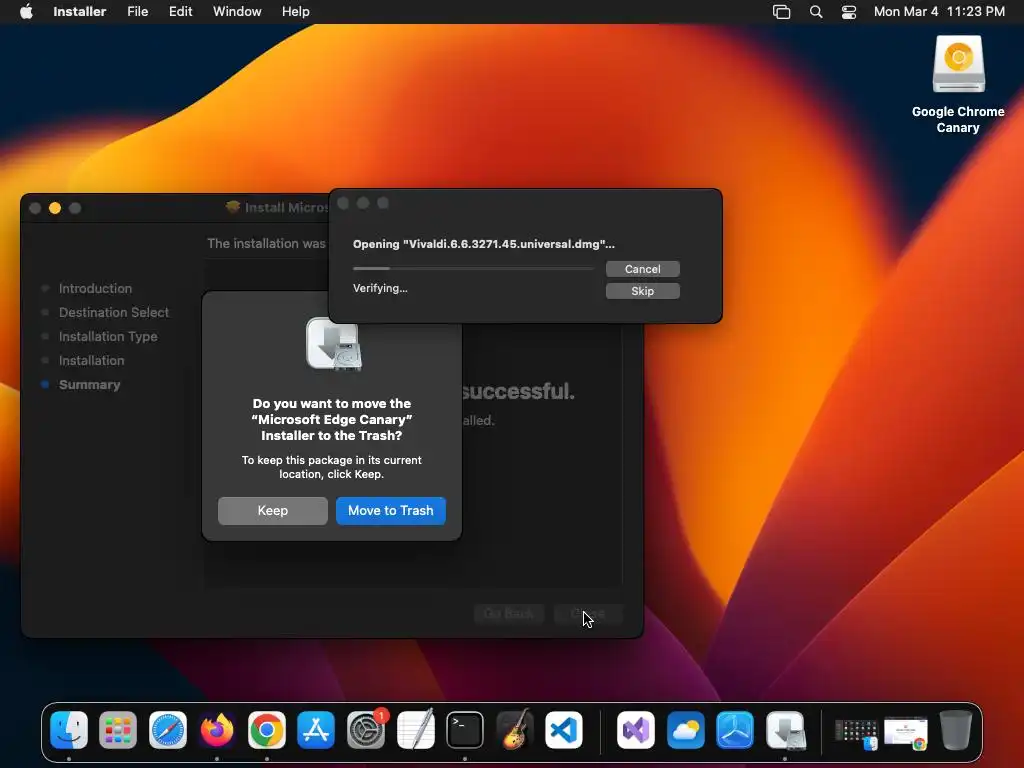Open Launchpad in the dock
Screen dimensions: 1024x768
[x=118, y=729]
